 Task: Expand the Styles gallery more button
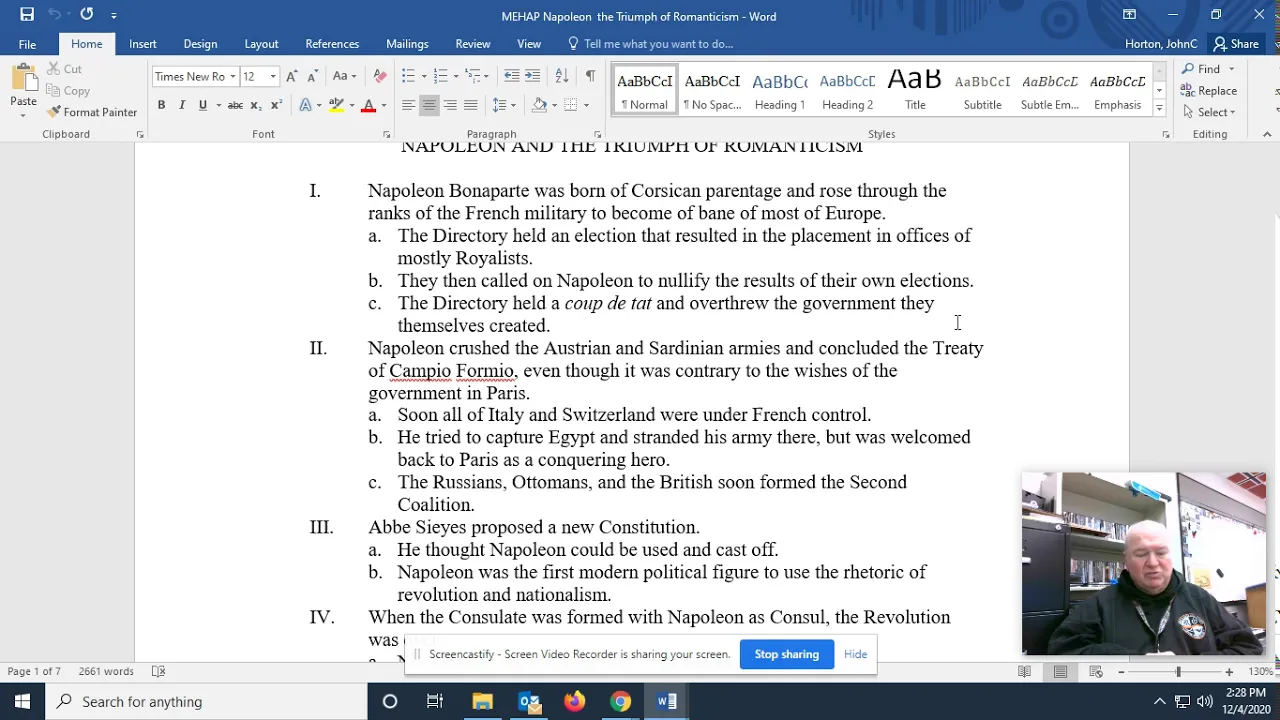point(1159,107)
